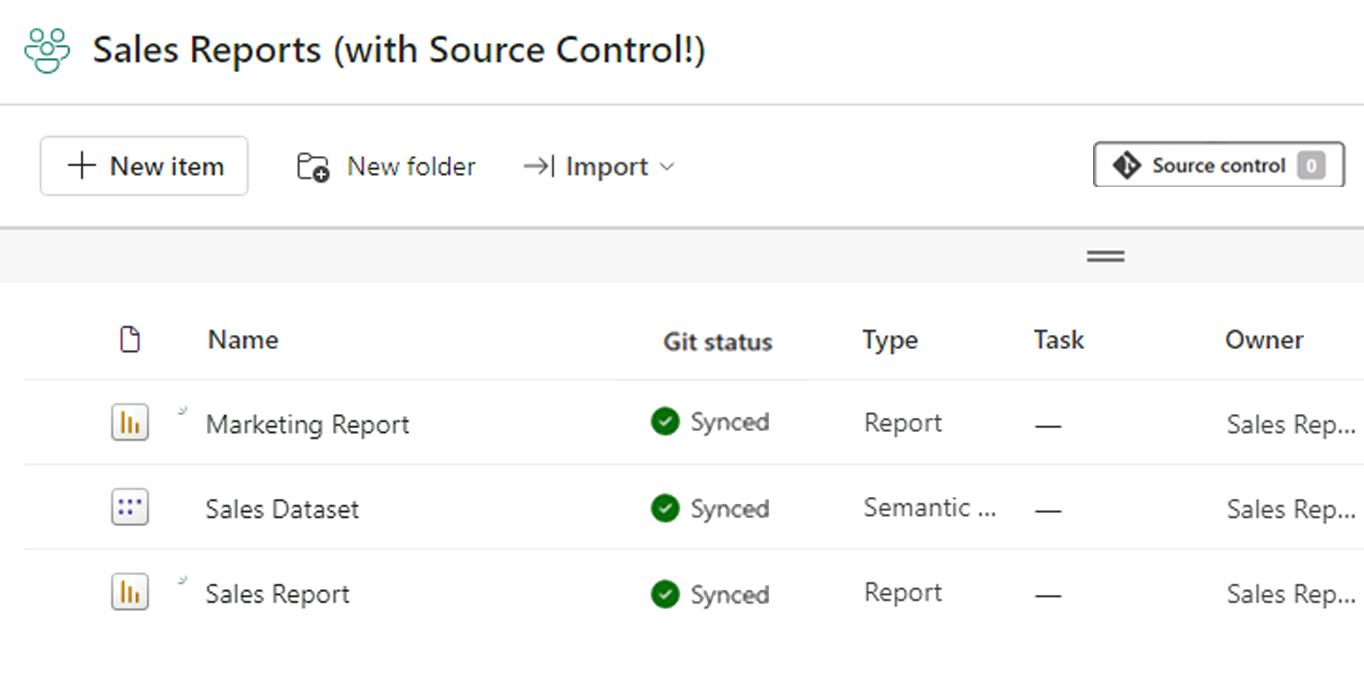
Task: Click the Source control changes count badge
Action: point(1311,166)
